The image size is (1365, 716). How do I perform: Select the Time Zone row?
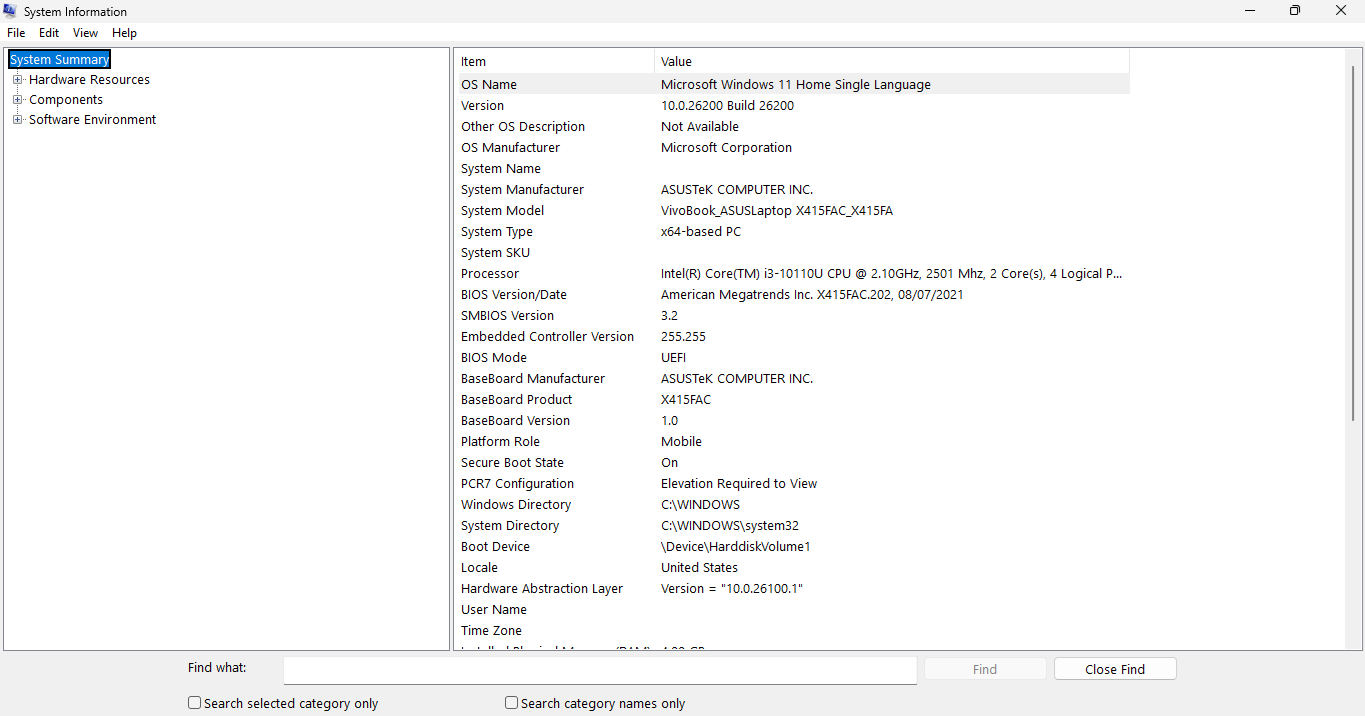click(794, 631)
